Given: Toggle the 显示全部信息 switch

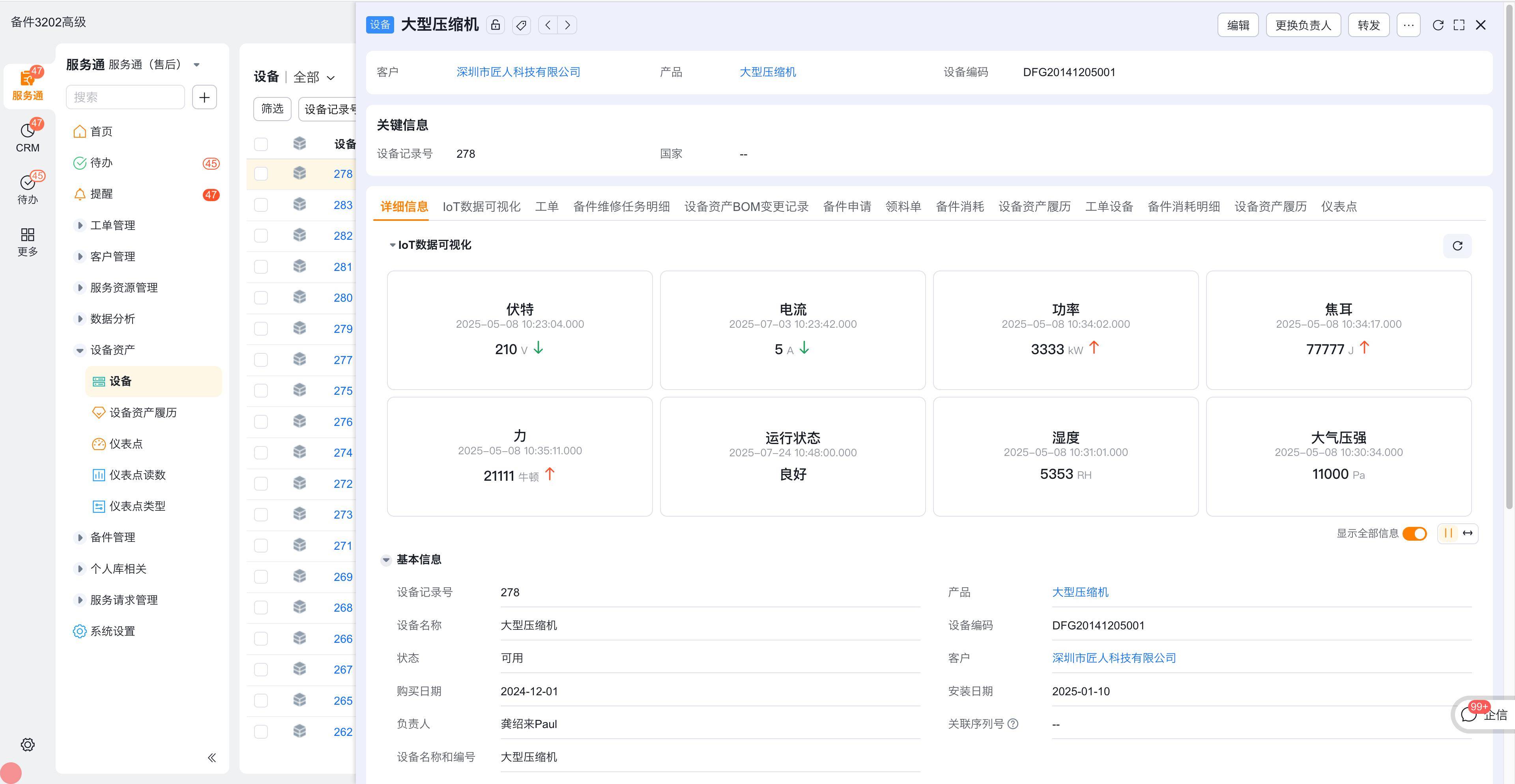Looking at the screenshot, I should (x=1414, y=533).
